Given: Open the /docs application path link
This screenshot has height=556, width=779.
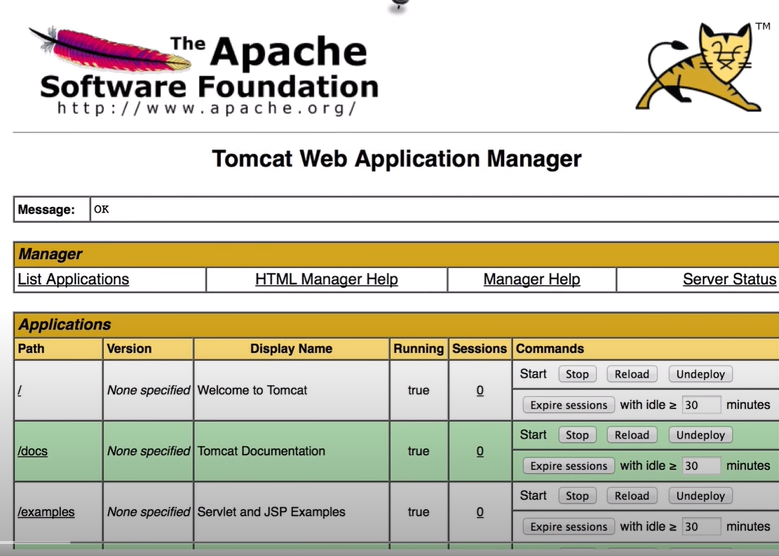Looking at the screenshot, I should click(33, 451).
